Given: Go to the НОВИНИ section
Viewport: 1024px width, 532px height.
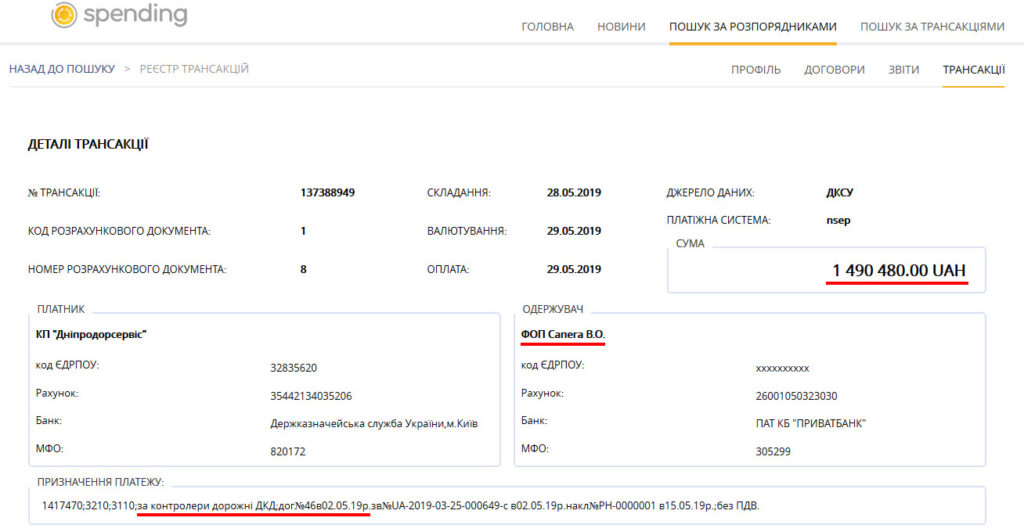Looking at the screenshot, I should coord(621,27).
